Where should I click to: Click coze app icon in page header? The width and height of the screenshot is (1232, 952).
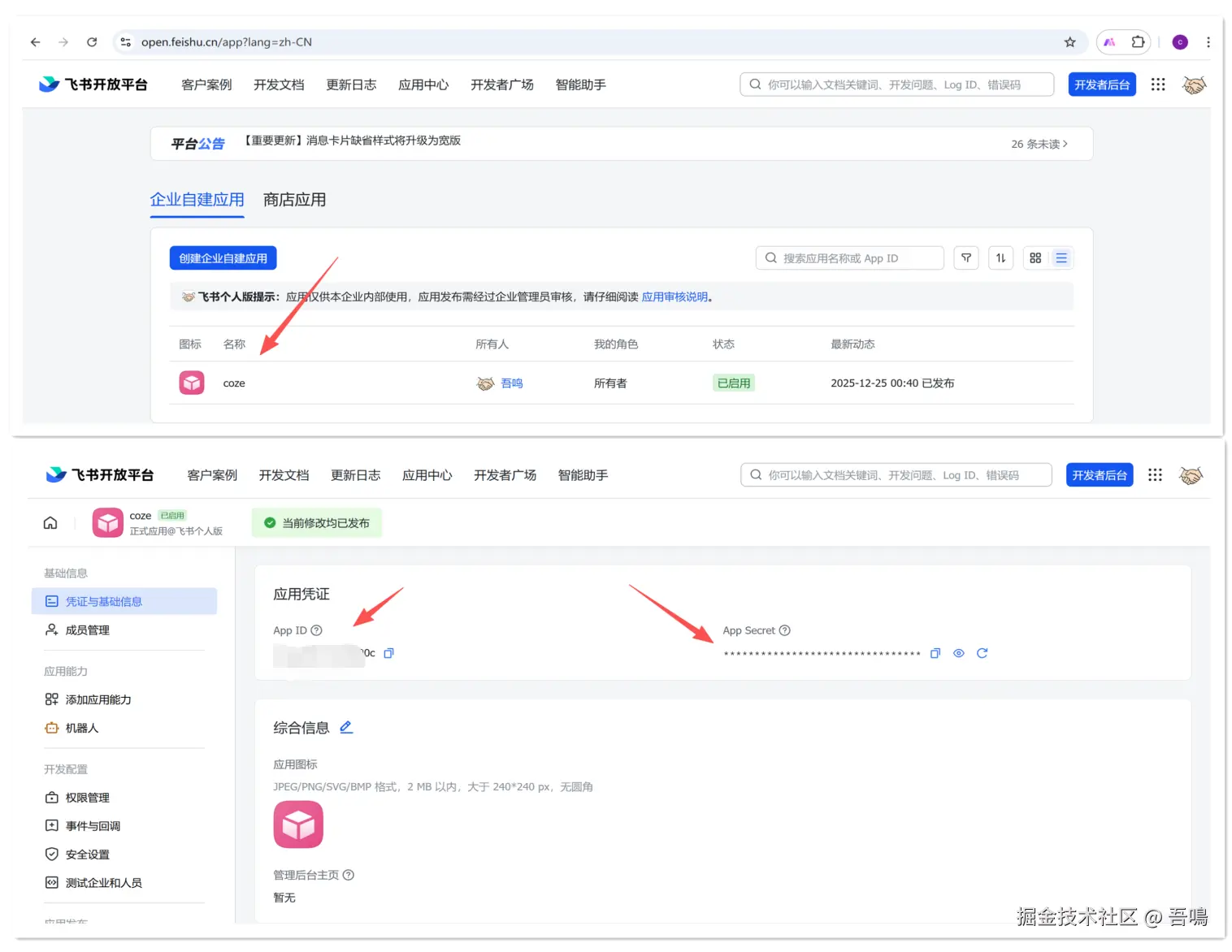coord(107,523)
